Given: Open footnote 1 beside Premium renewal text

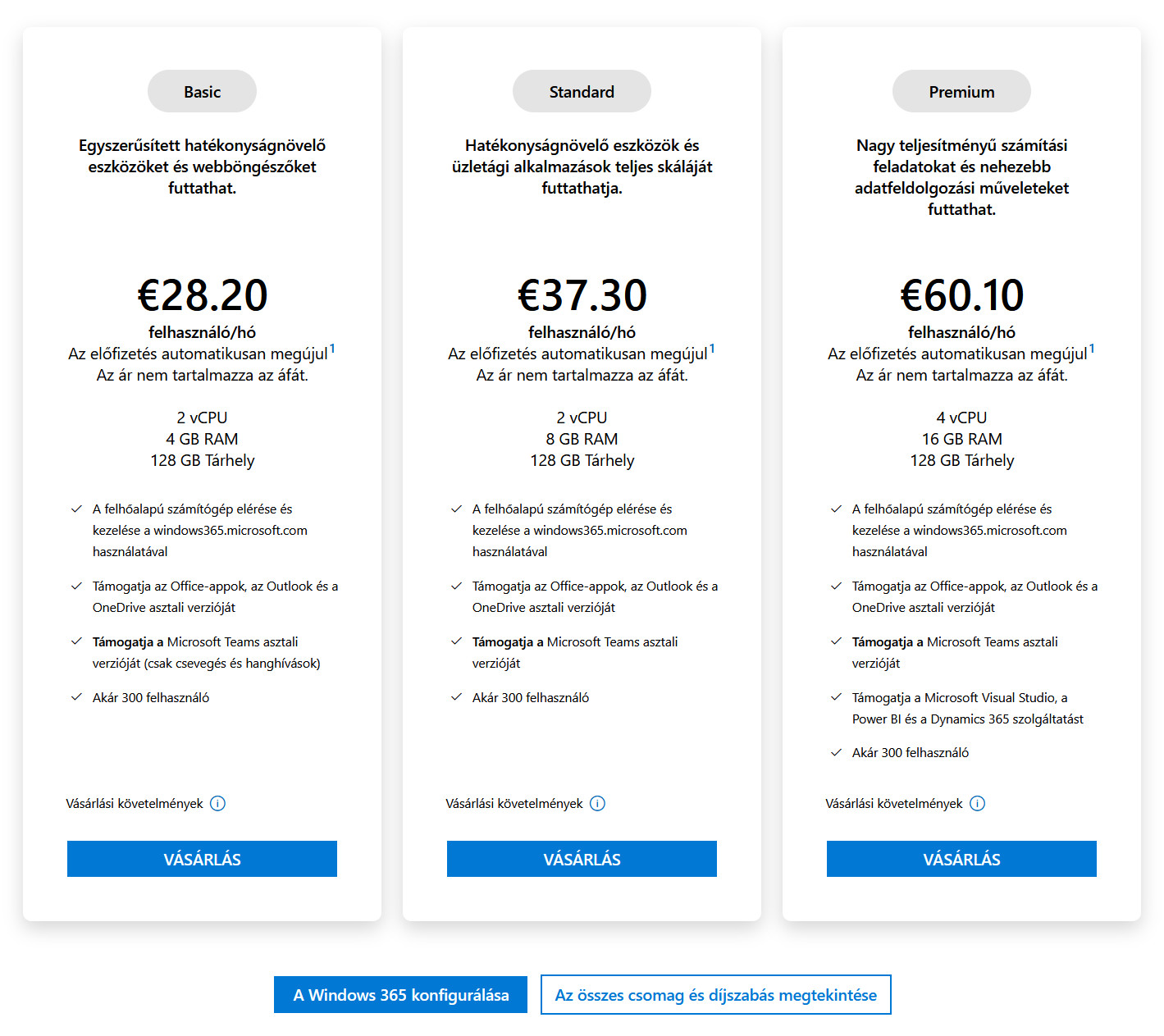Looking at the screenshot, I should click(x=1092, y=349).
